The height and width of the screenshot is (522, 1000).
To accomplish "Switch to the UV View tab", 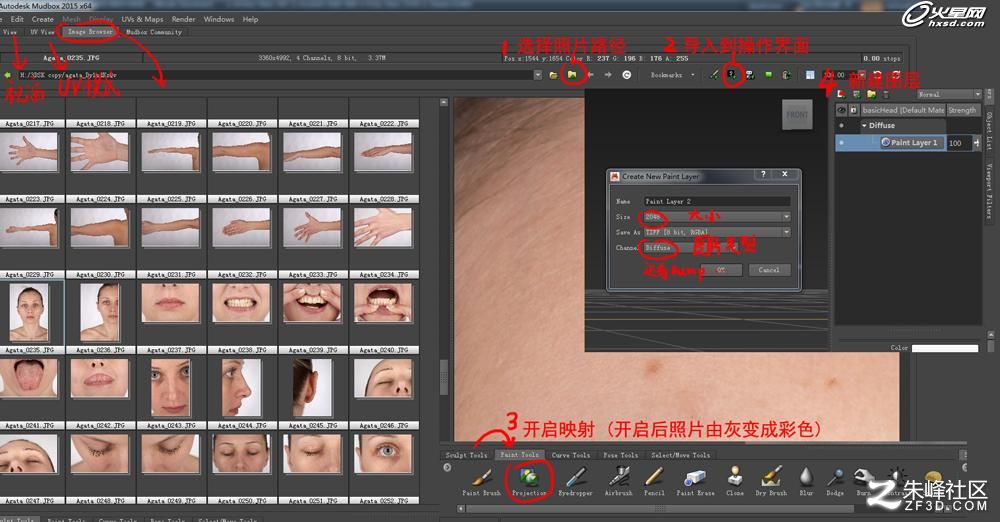I will (42, 32).
